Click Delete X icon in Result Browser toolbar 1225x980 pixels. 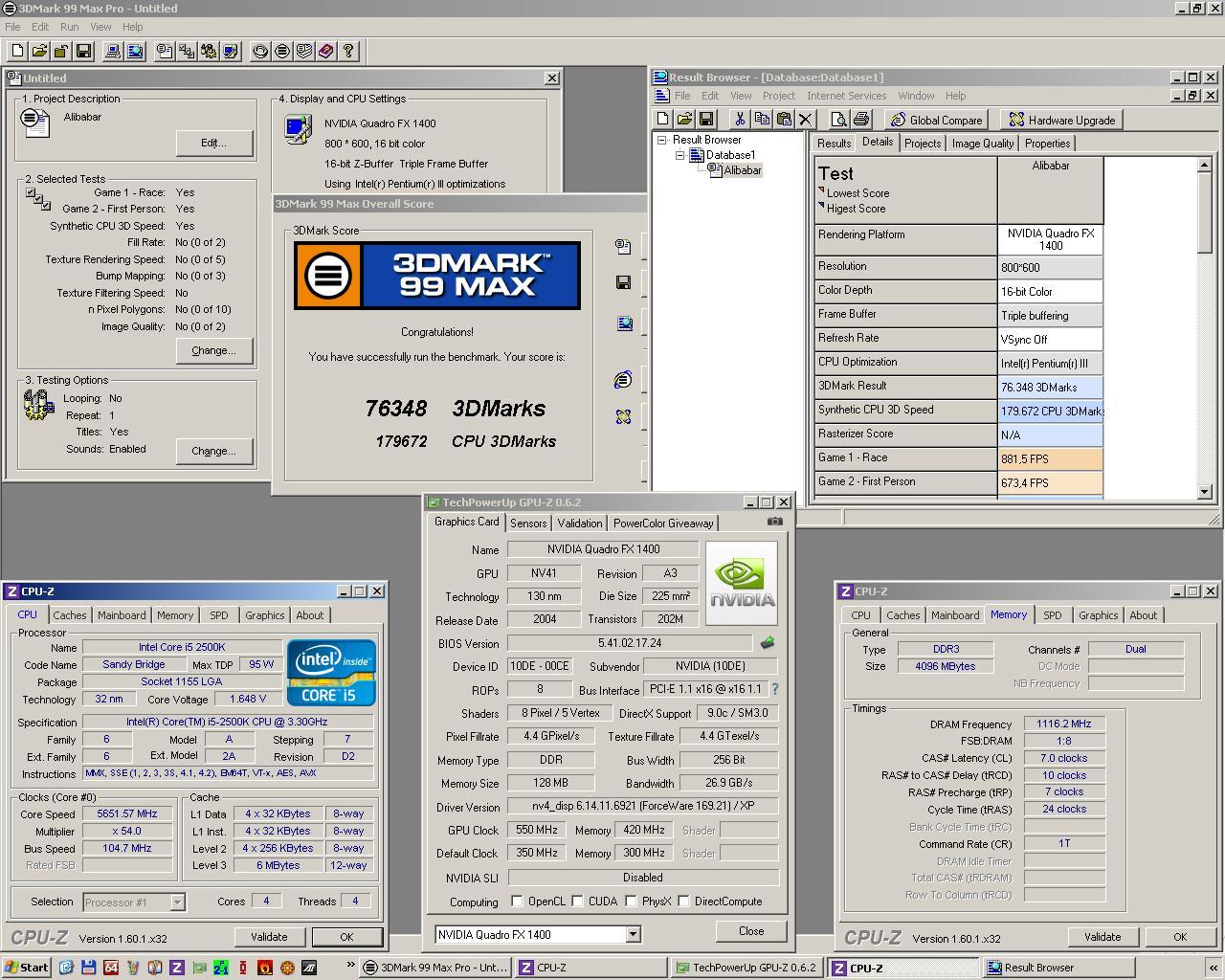point(806,119)
